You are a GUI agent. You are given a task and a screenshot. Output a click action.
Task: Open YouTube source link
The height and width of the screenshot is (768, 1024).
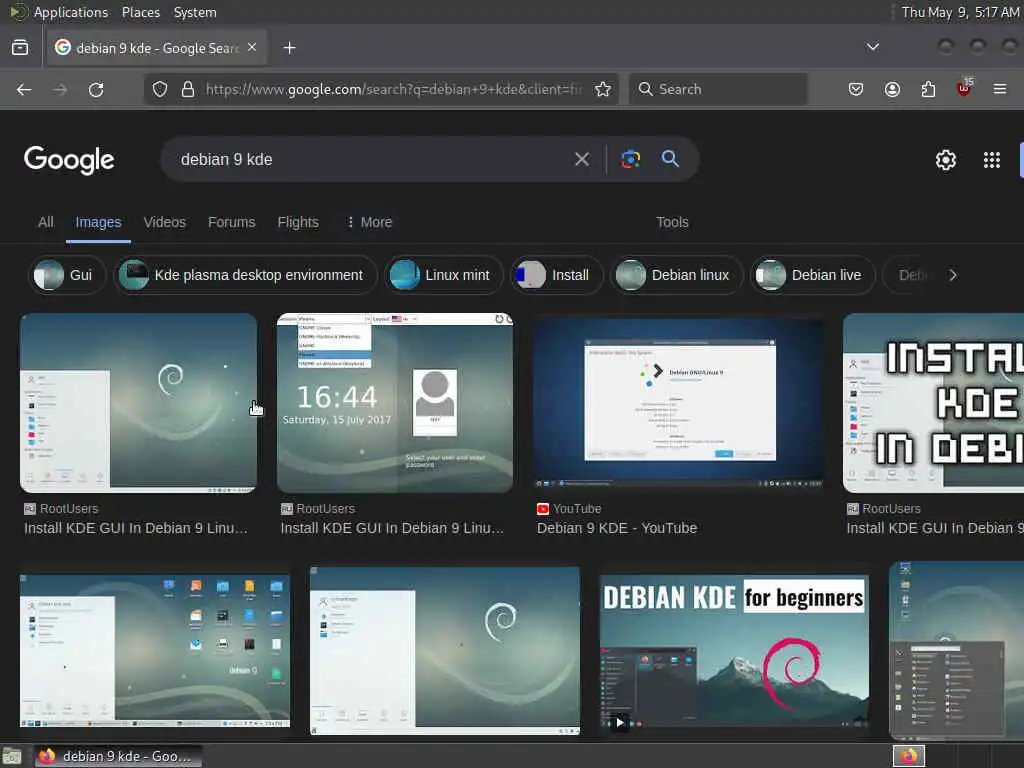pyautogui.click(x=569, y=509)
